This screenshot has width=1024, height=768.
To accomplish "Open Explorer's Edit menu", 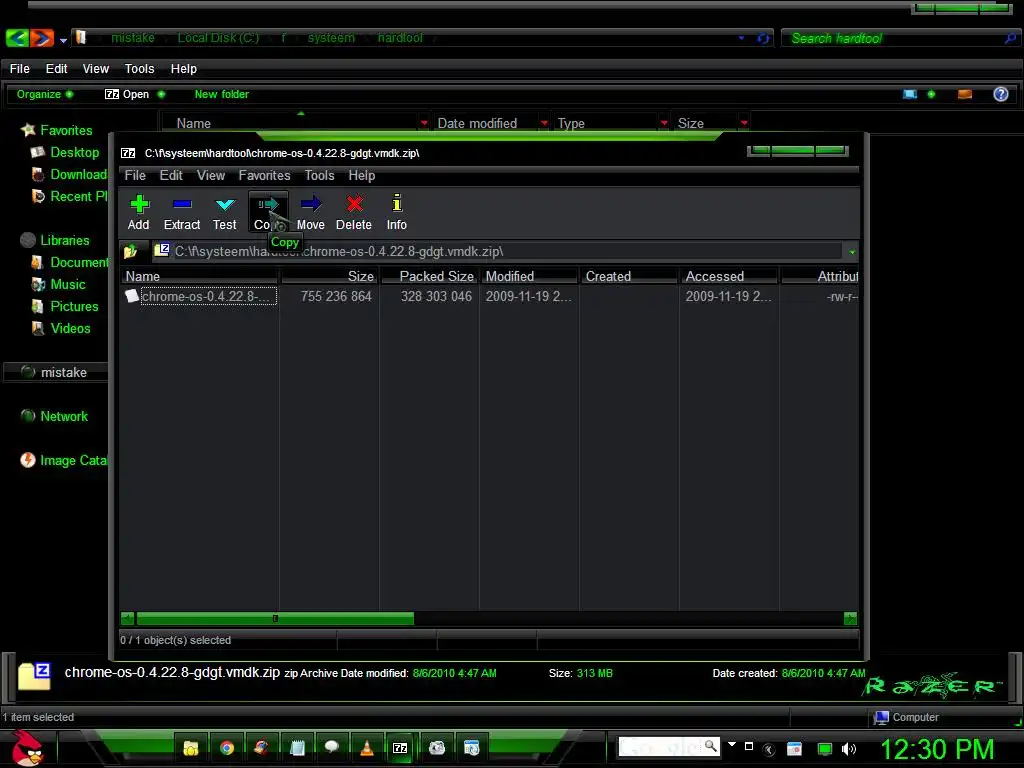I will pos(56,69).
